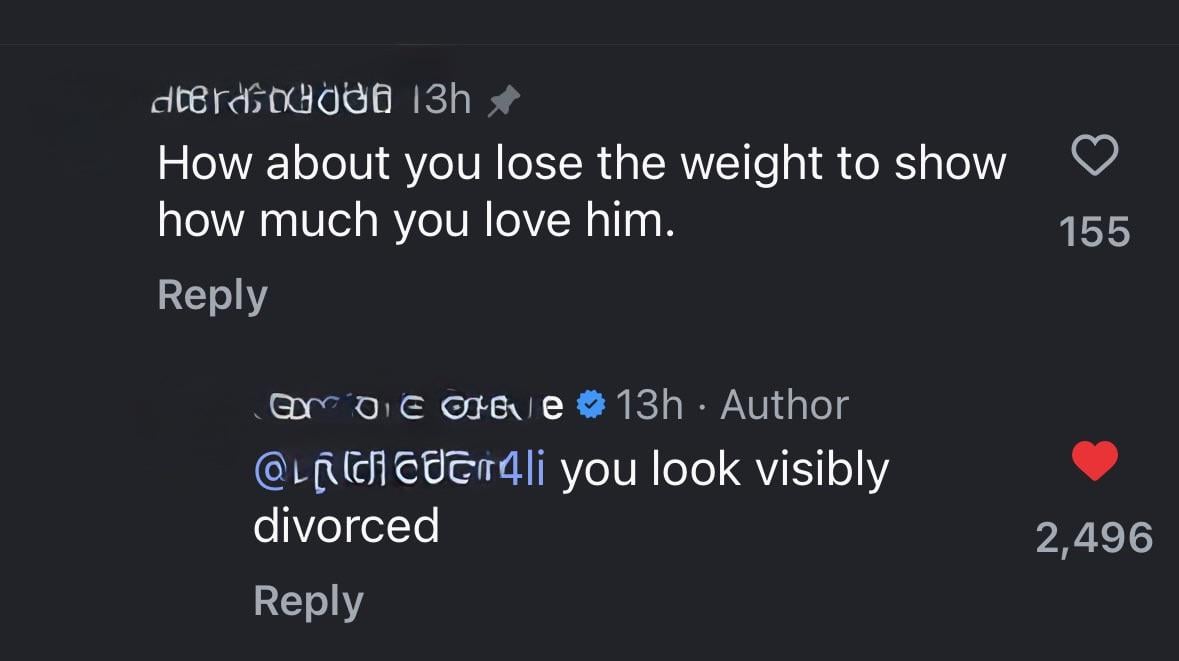Like the comment with the outlined heart
The width and height of the screenshot is (1179, 661).
pos(1094,157)
